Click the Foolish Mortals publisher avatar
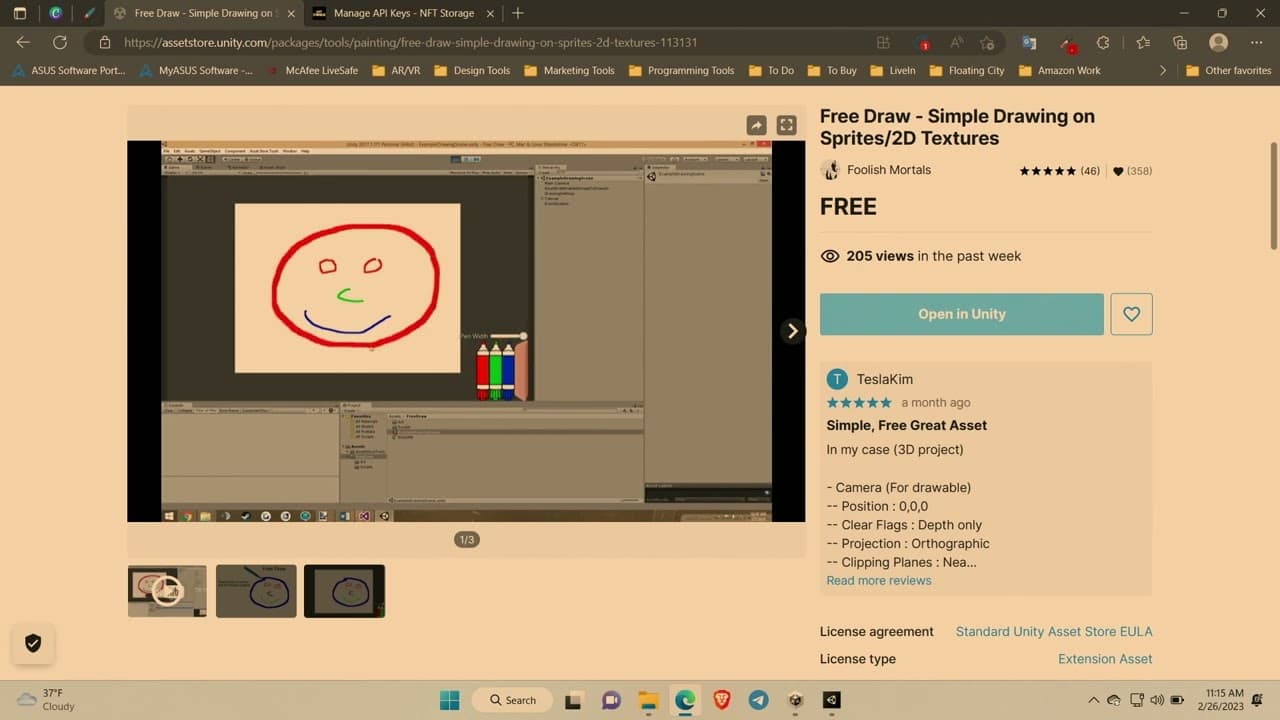 830,170
